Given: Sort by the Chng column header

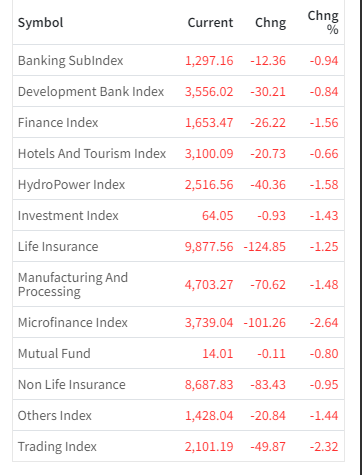Looking at the screenshot, I should (270, 23).
